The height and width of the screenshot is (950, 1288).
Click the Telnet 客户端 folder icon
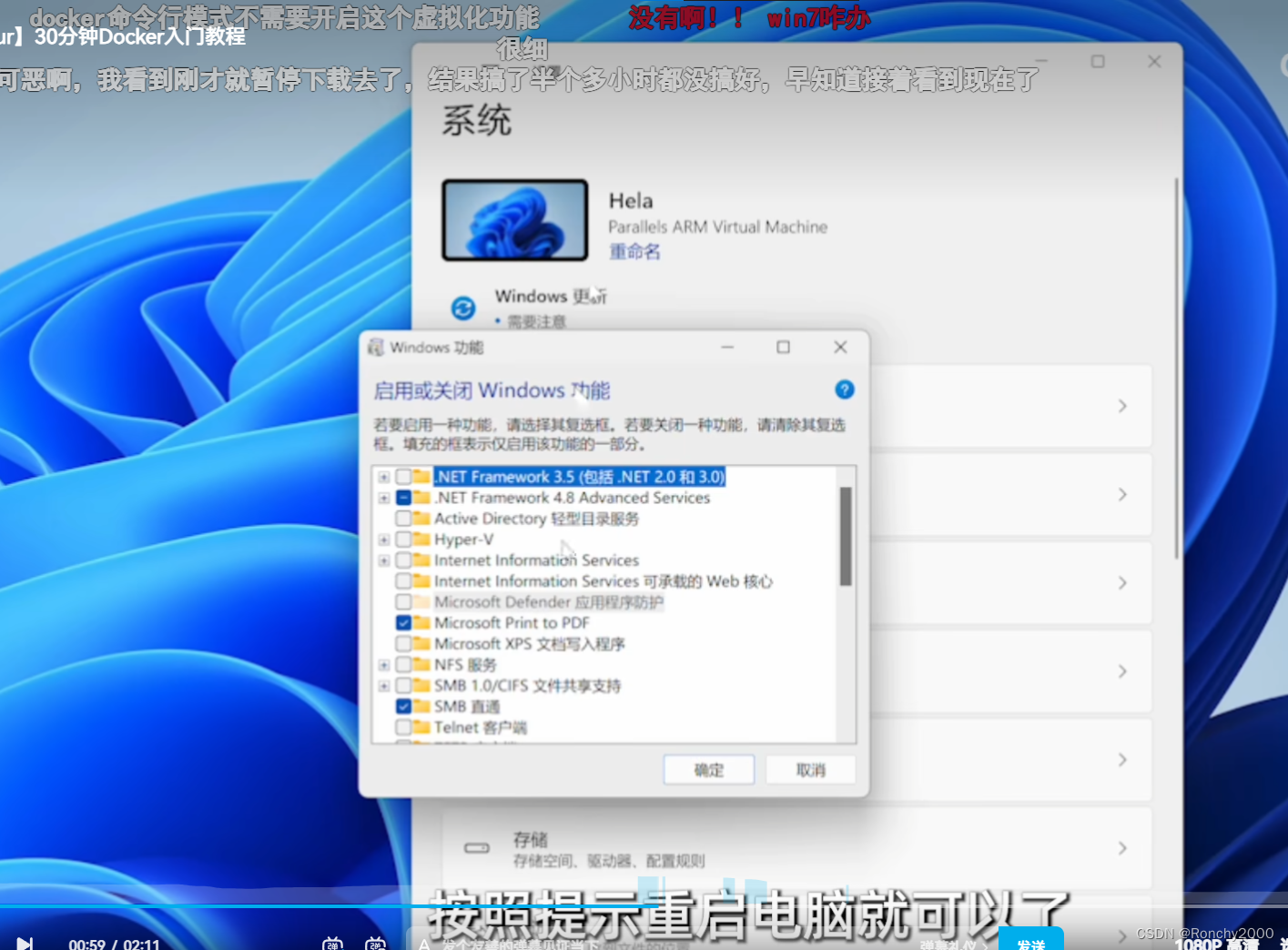[x=421, y=727]
